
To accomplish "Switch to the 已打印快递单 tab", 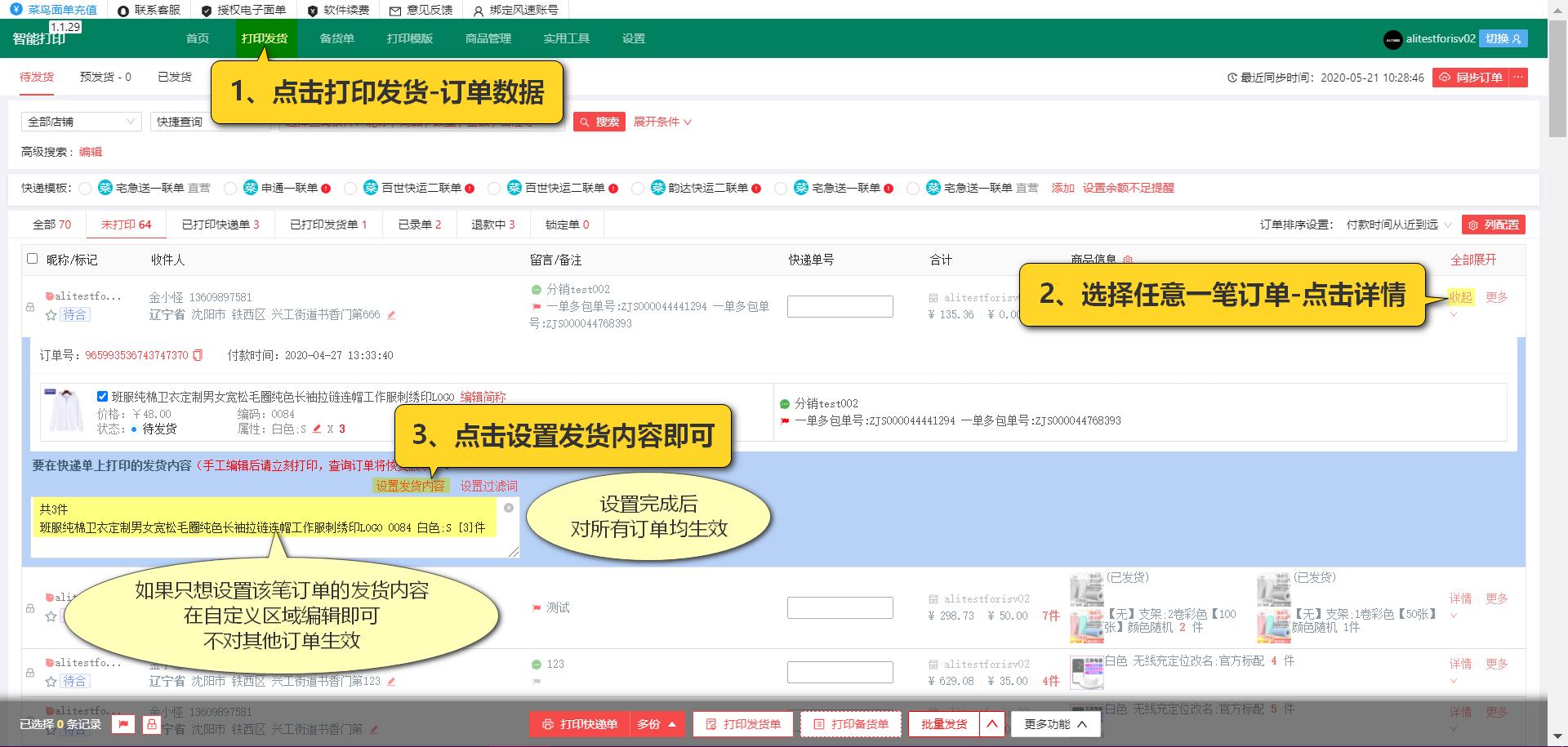I will coord(220,224).
